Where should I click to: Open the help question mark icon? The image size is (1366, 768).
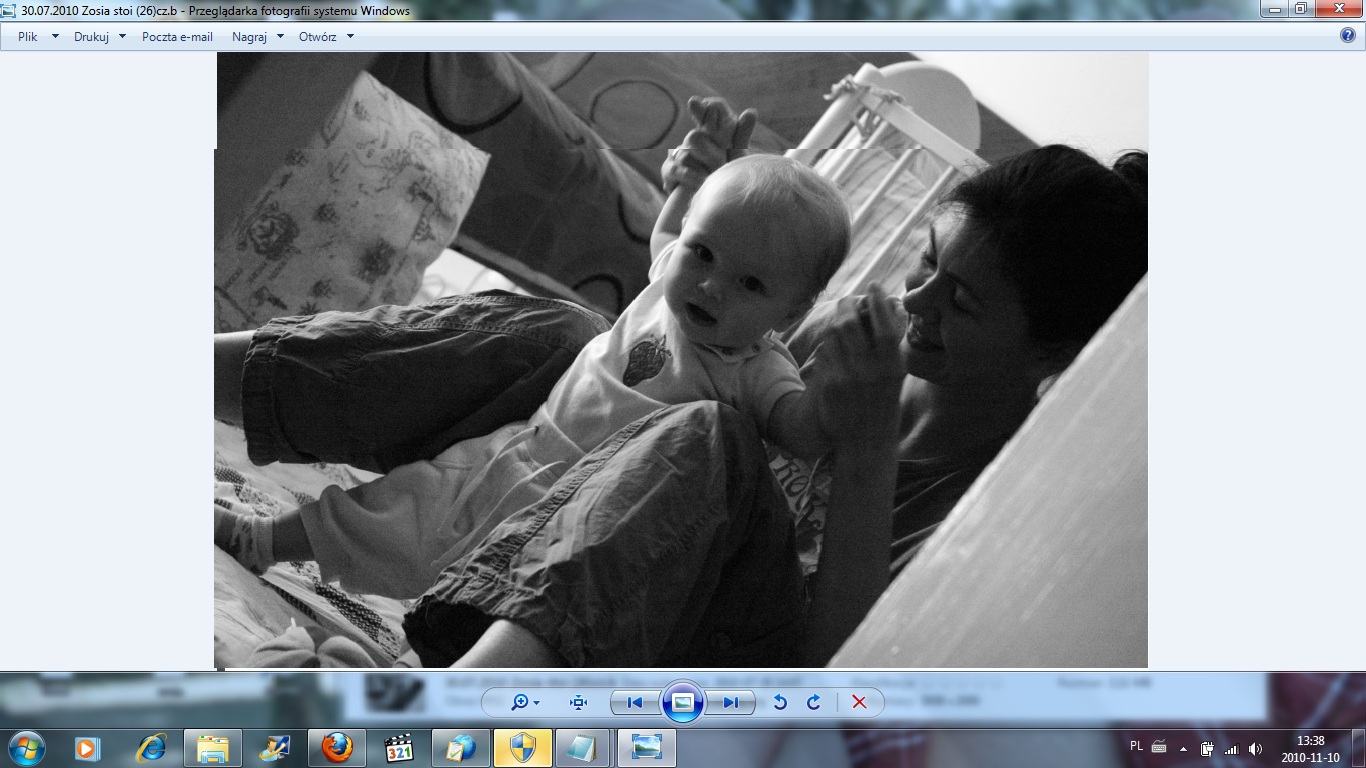coord(1347,35)
